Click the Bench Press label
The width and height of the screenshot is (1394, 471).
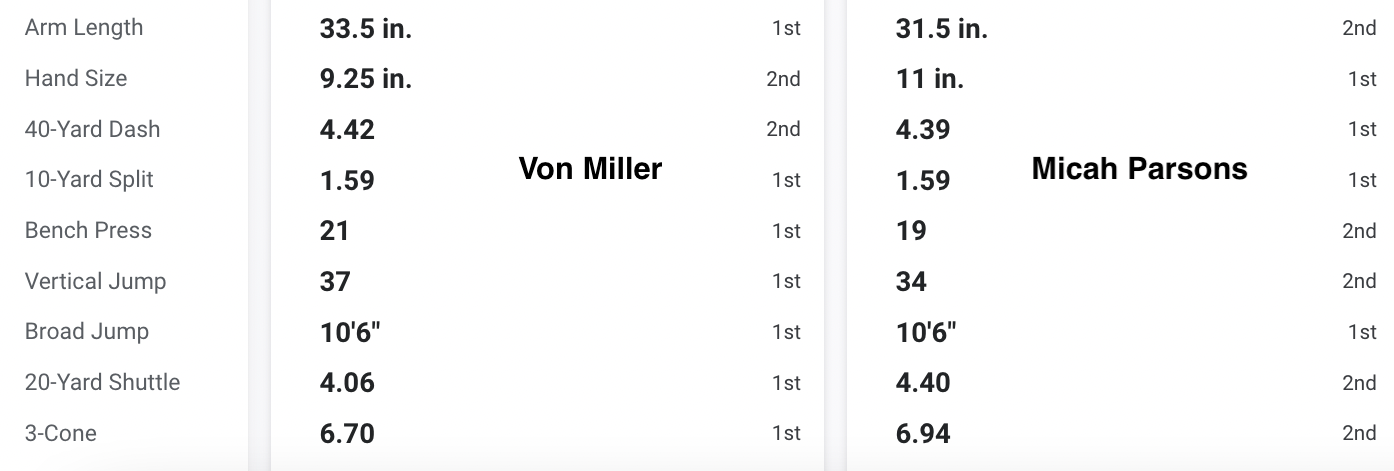[88, 230]
